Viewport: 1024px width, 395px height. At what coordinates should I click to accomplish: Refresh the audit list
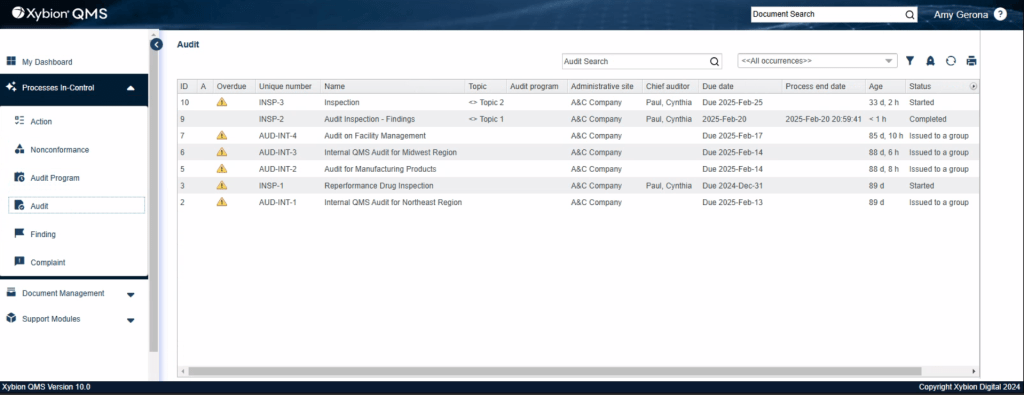951,61
